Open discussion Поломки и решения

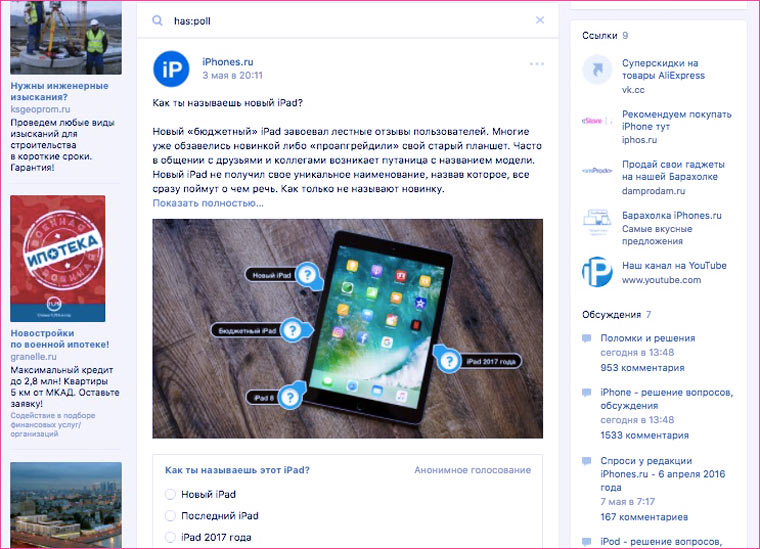tap(648, 338)
